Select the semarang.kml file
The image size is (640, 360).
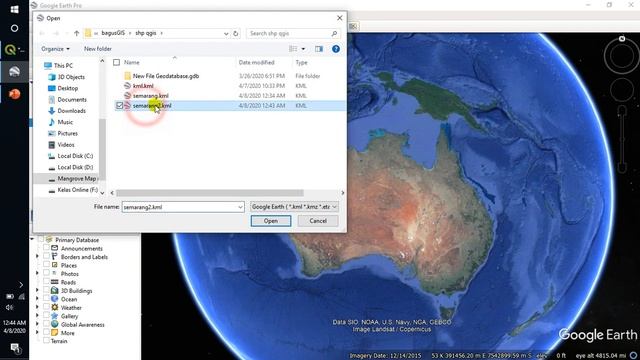(151, 96)
